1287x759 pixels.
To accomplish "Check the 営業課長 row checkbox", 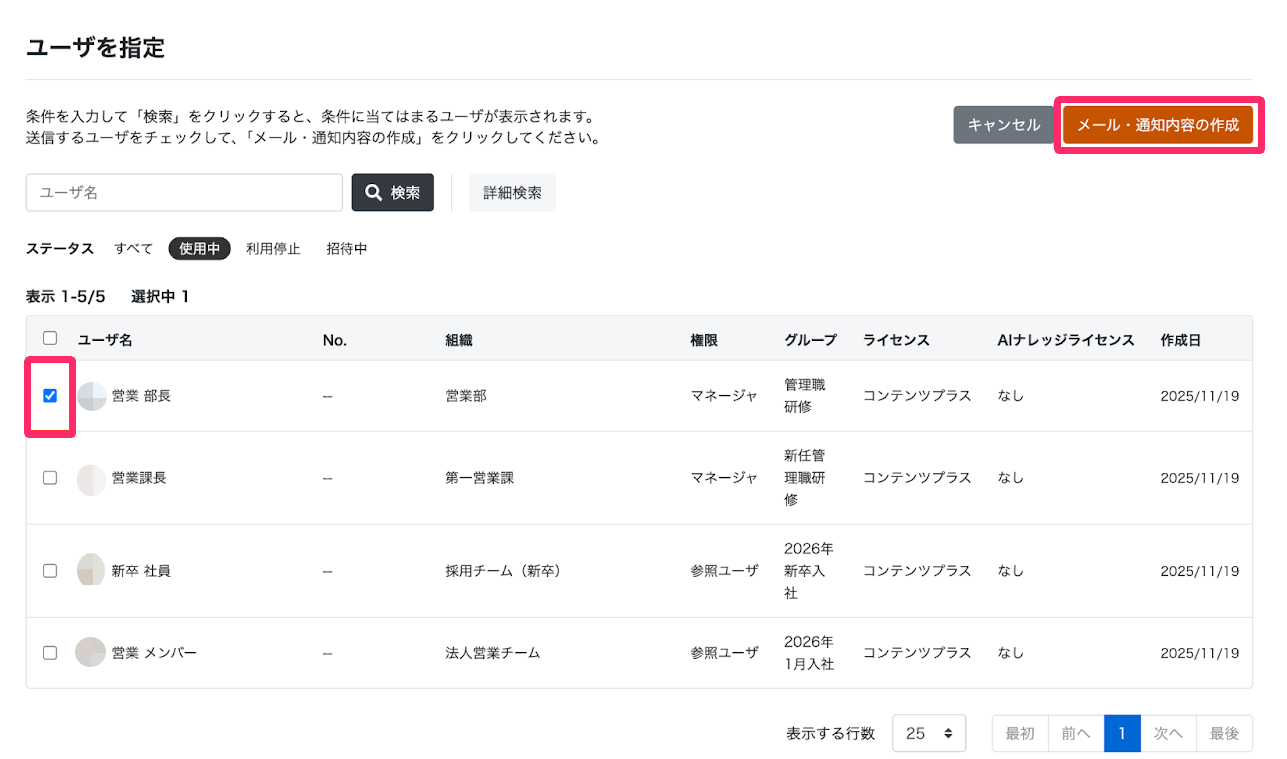I will (x=50, y=478).
